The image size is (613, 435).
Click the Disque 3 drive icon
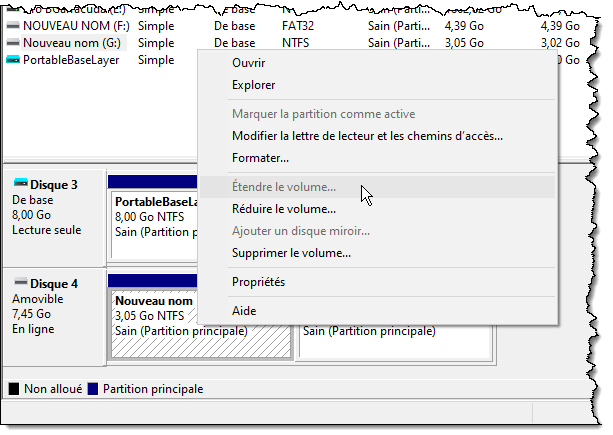tap(20, 185)
